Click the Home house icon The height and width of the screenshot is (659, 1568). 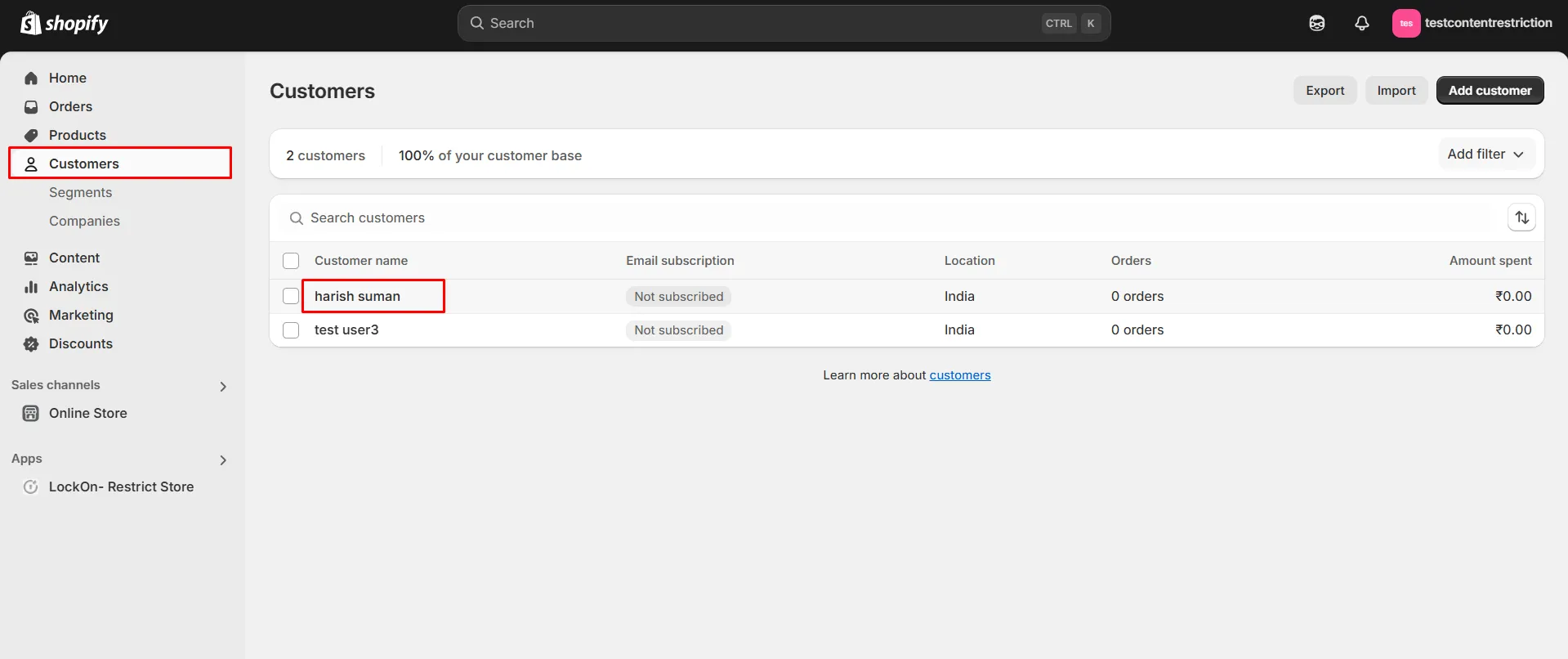point(31,78)
